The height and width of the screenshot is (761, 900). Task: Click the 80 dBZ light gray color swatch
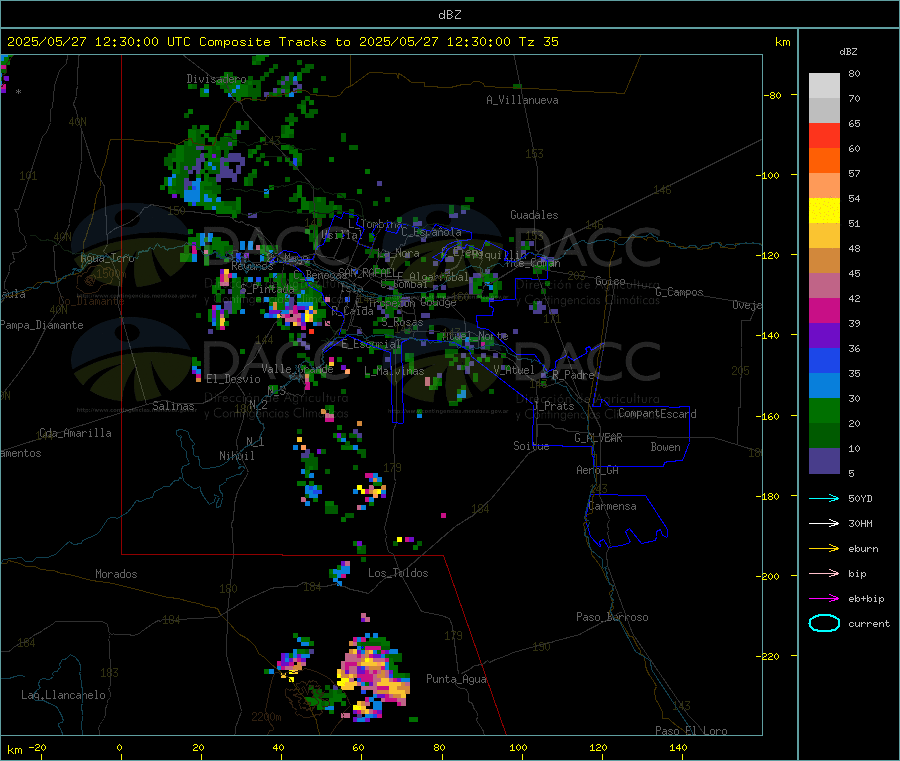tap(824, 86)
